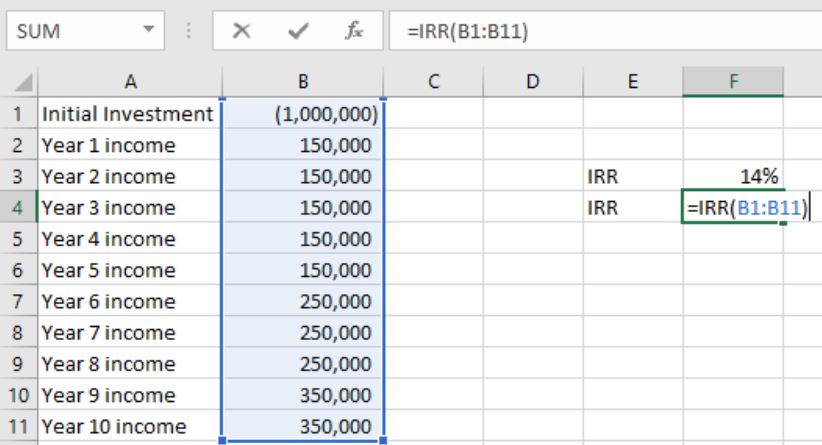
Task: Click the 150,000 value beside Year 3 income
Action: pos(303,208)
